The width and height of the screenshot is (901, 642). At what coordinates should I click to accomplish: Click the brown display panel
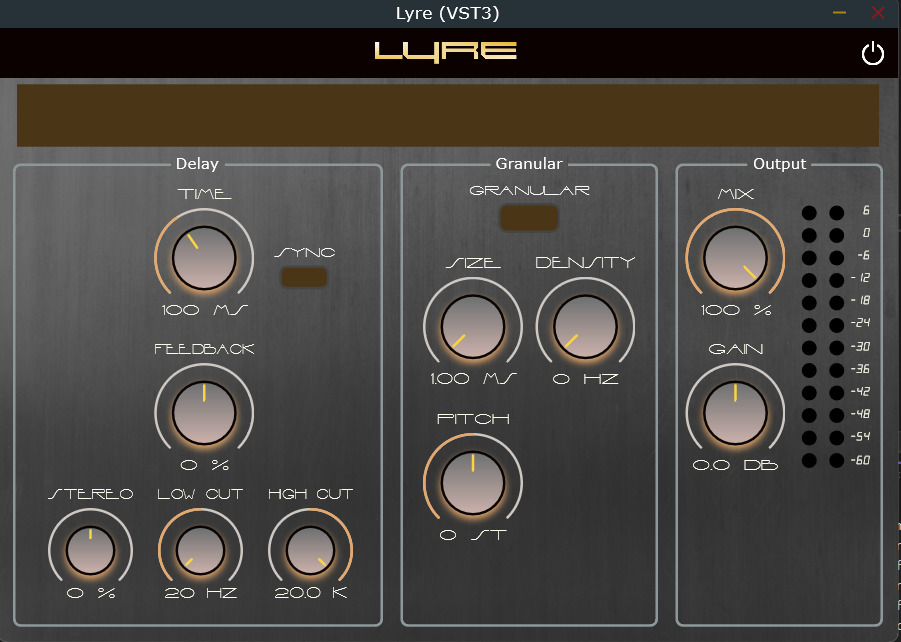(x=448, y=115)
